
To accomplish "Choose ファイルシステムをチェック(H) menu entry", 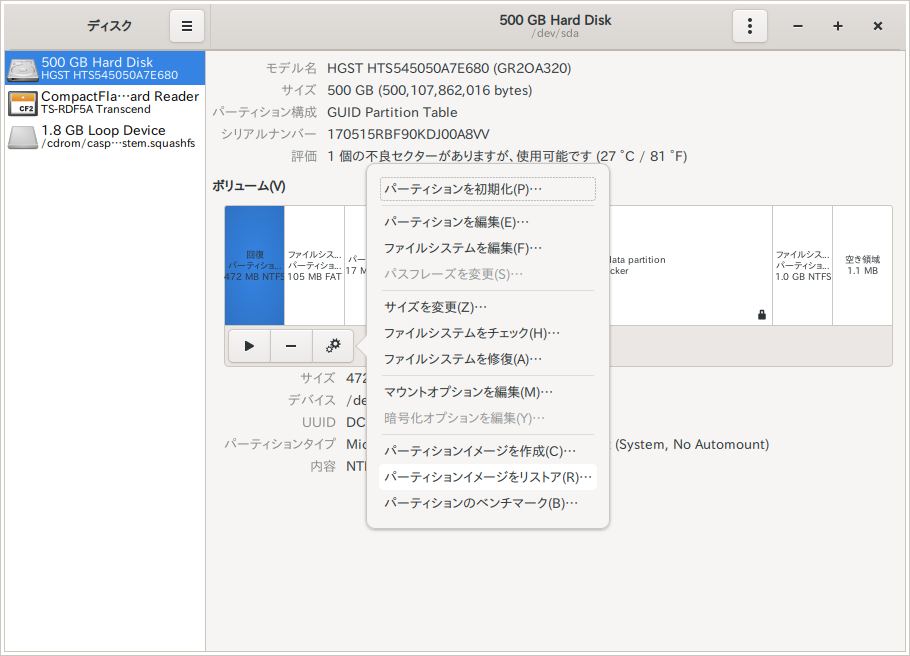I will (x=488, y=333).
